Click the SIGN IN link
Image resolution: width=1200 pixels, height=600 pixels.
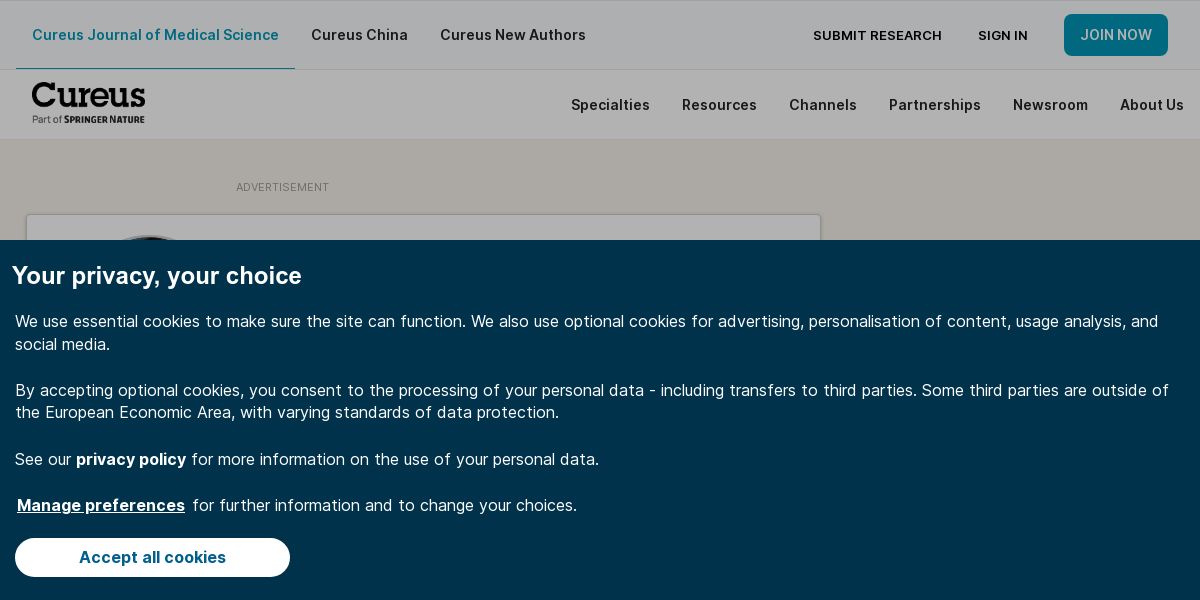tap(1003, 36)
